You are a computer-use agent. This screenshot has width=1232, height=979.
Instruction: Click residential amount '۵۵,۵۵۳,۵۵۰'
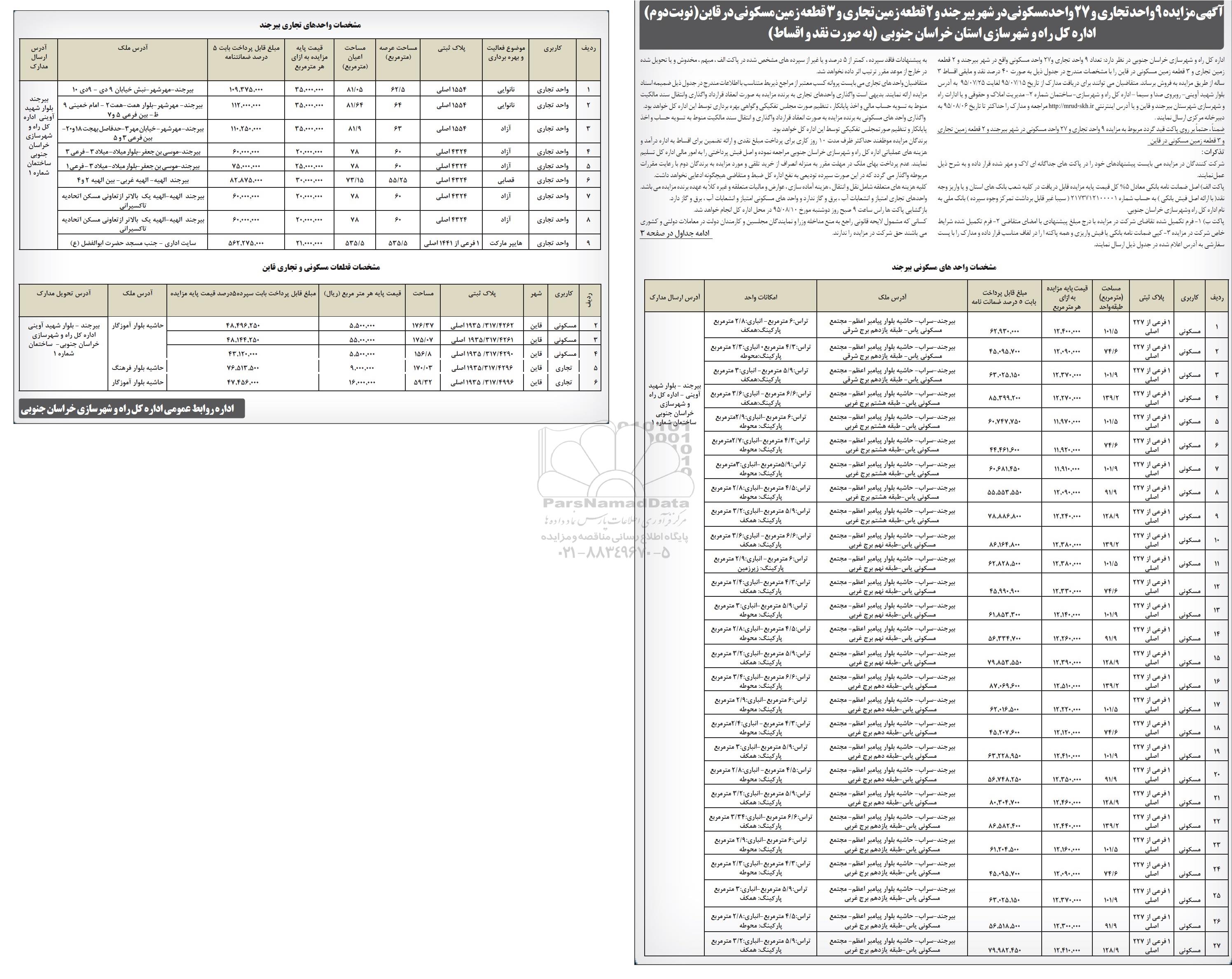(x=1005, y=493)
